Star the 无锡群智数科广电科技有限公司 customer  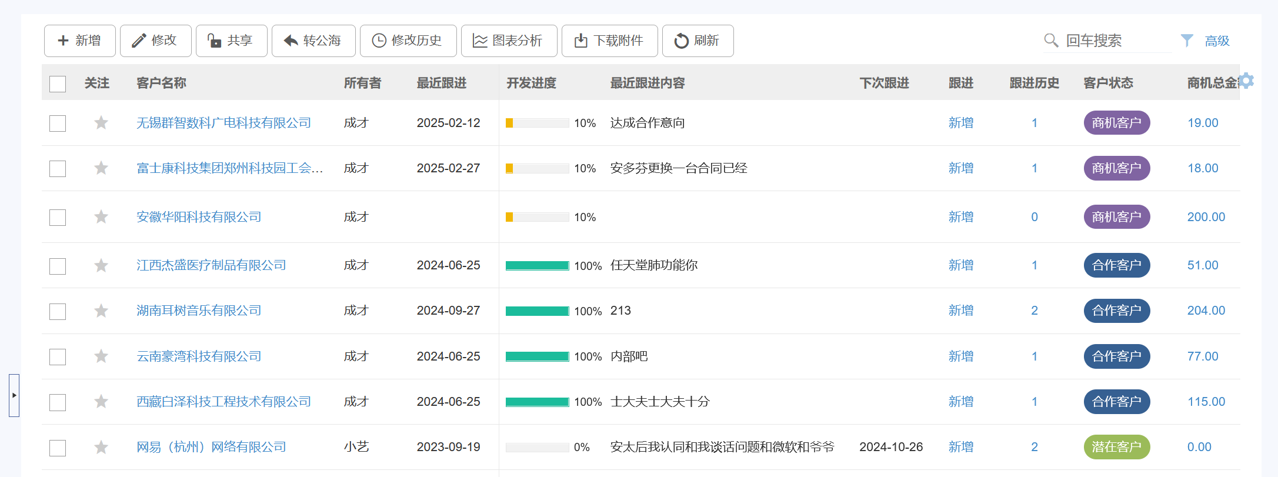(101, 123)
